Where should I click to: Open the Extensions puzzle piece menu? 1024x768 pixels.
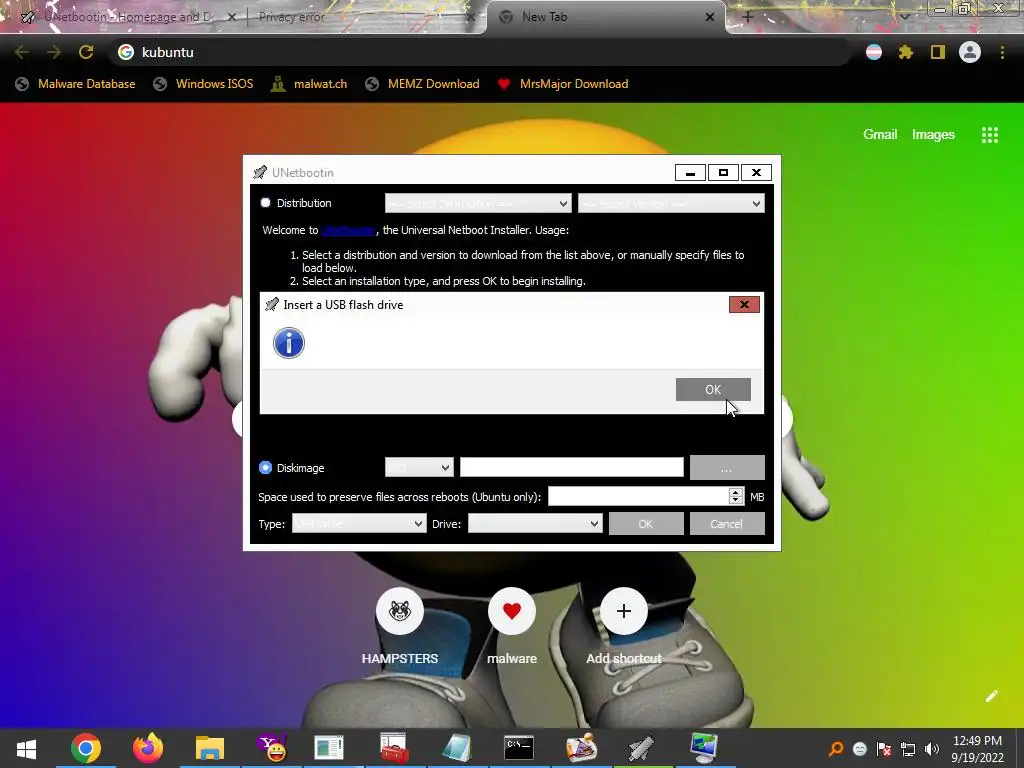click(x=906, y=52)
